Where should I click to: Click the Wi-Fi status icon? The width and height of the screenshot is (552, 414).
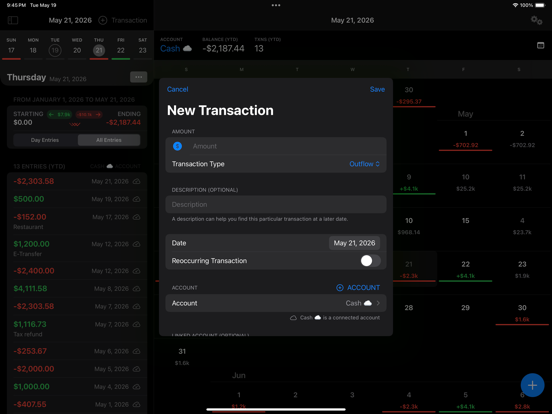tap(515, 5)
